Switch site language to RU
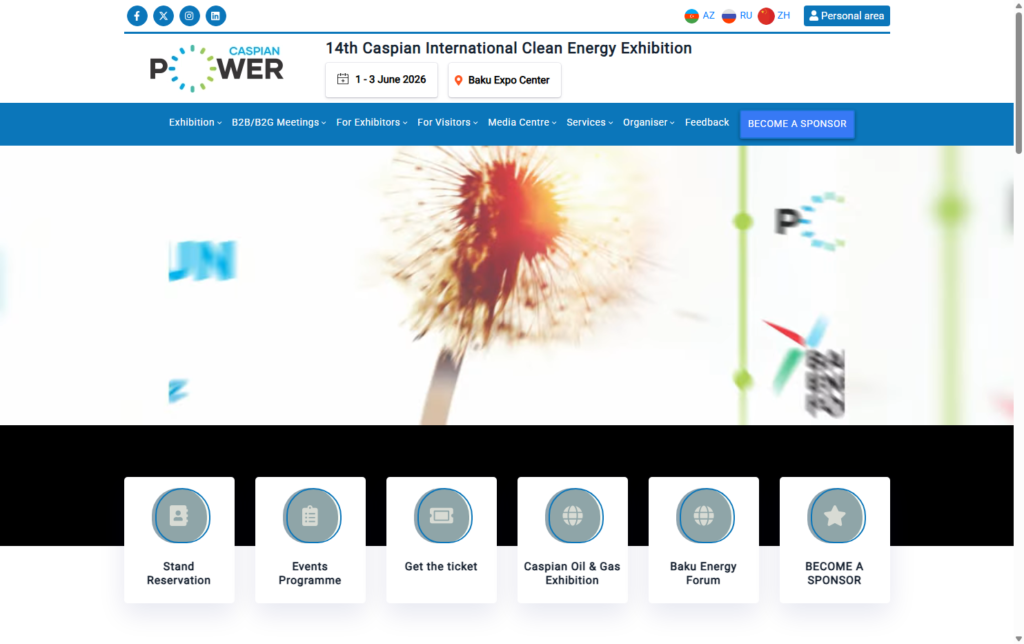Viewport: 1024px width, 644px height. [742, 15]
